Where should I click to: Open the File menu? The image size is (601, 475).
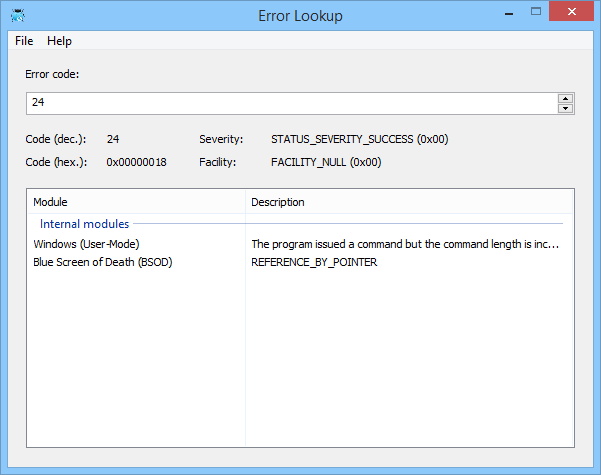point(24,41)
